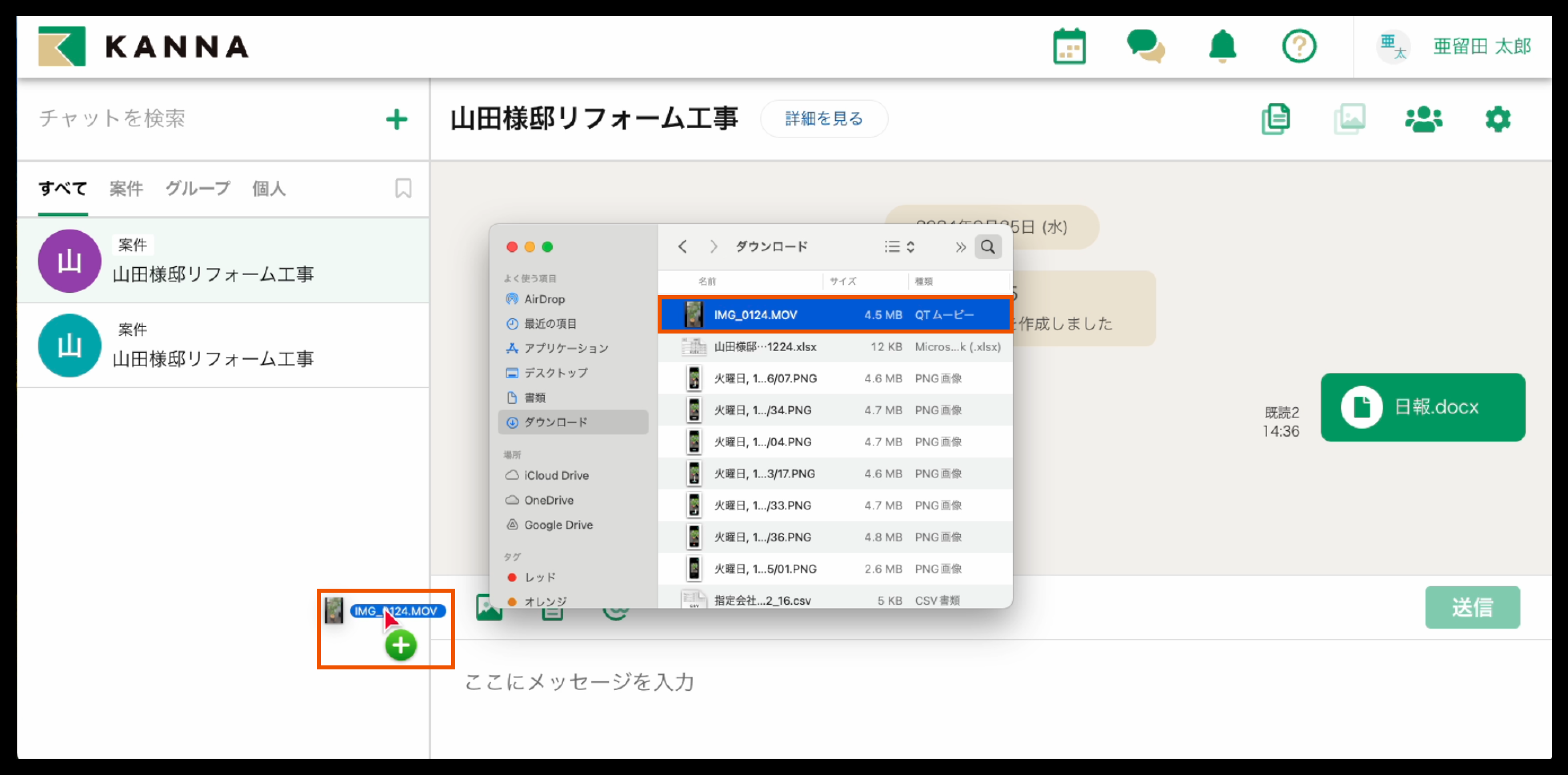Viewport: 1568px width, 775px height.
Task: Open the Finder list view options dropdown
Action: tap(899, 247)
